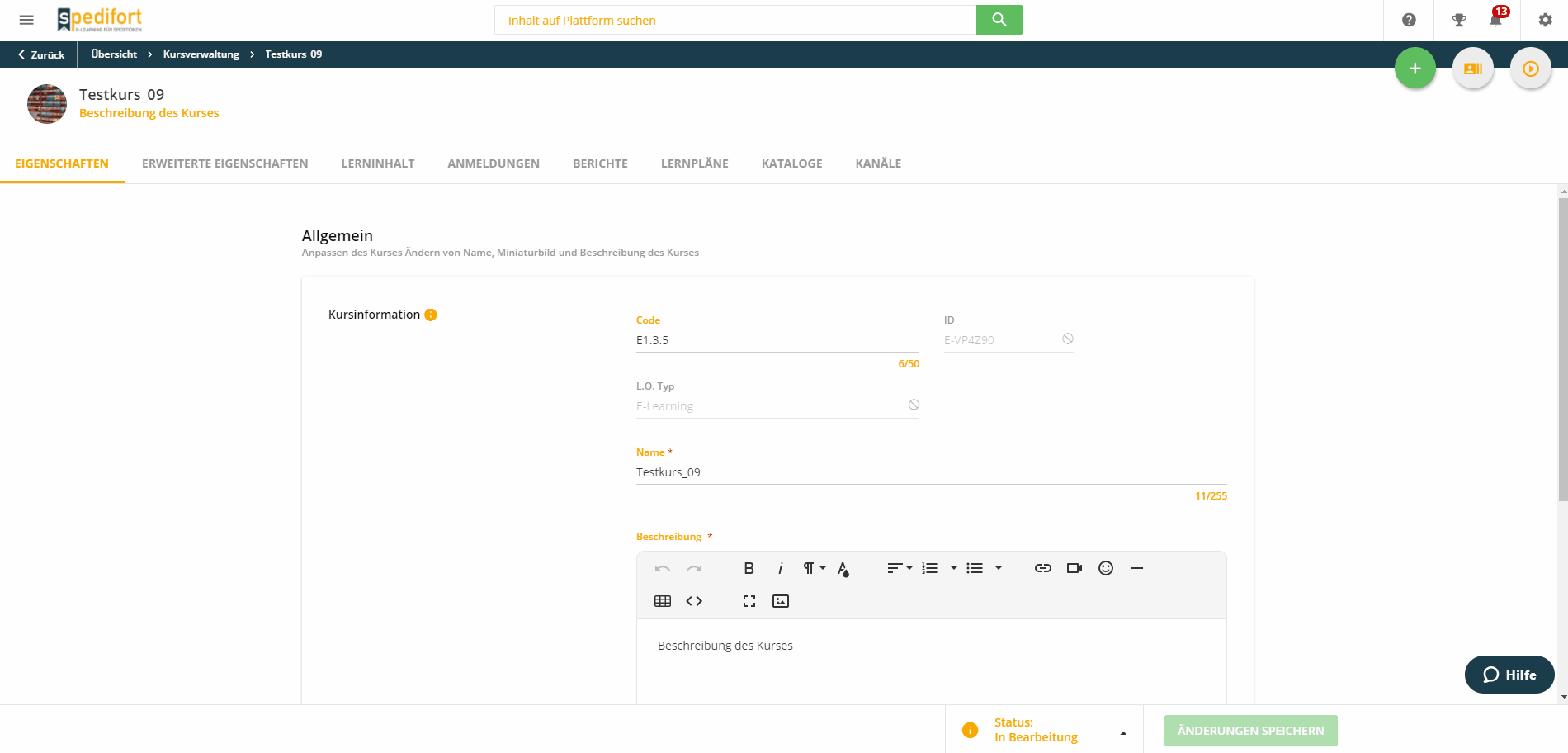The height and width of the screenshot is (753, 1568).
Task: Go to Kursverwaltung breadcrumb link
Action: coord(201,54)
